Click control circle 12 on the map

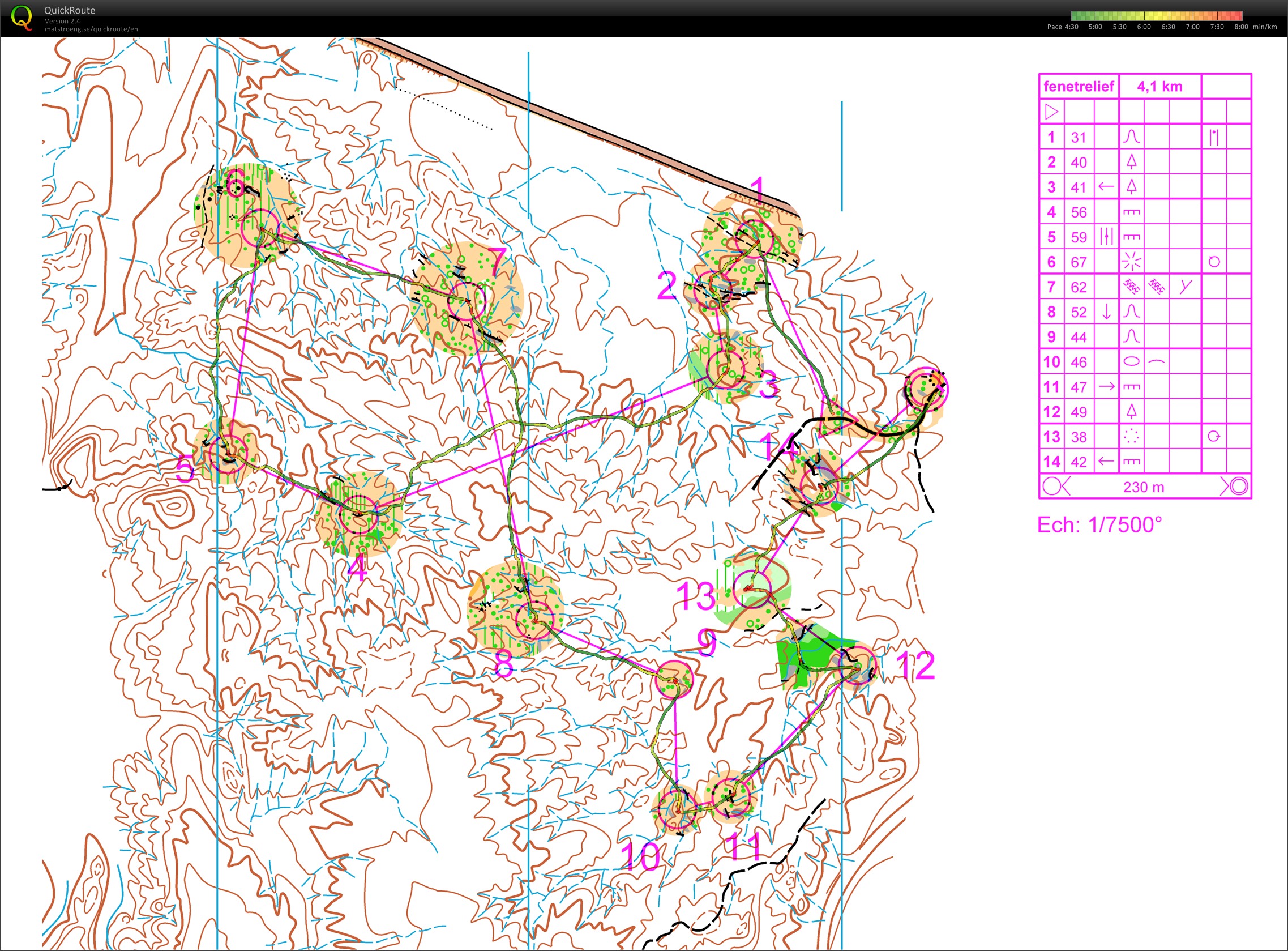pyautogui.click(x=858, y=665)
